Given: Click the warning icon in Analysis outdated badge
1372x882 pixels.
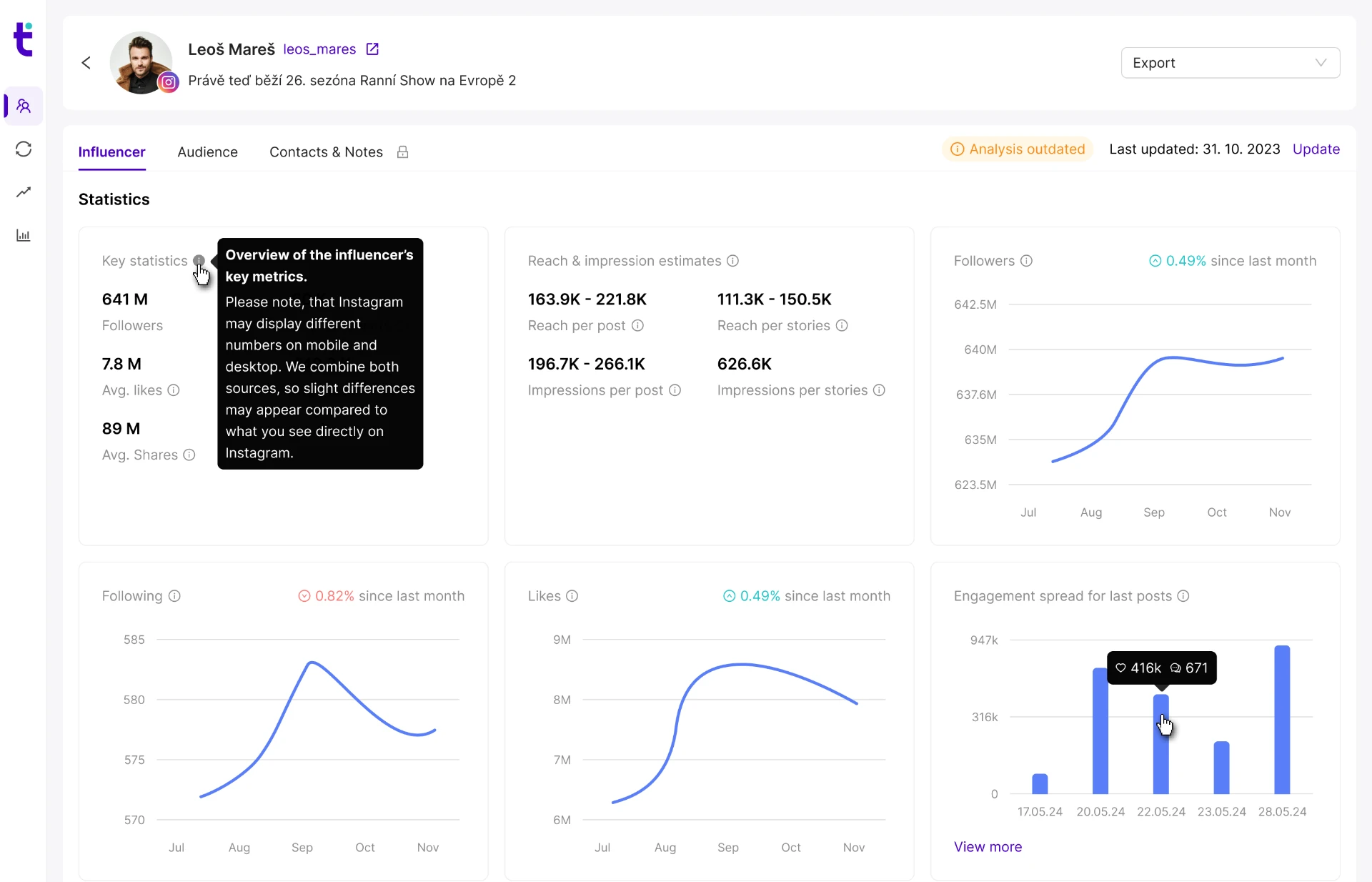Looking at the screenshot, I should point(958,149).
